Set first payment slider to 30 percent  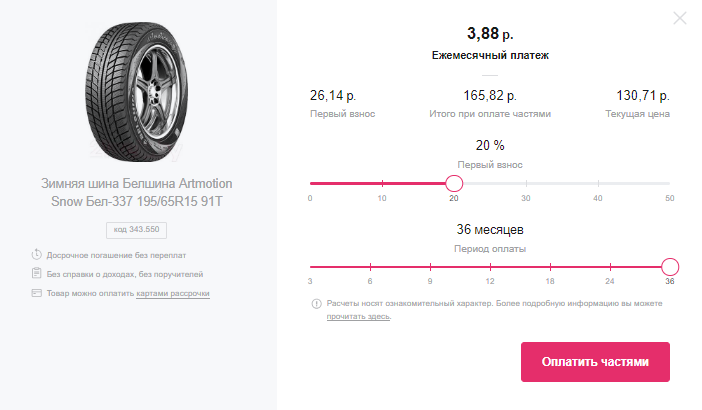[526, 183]
